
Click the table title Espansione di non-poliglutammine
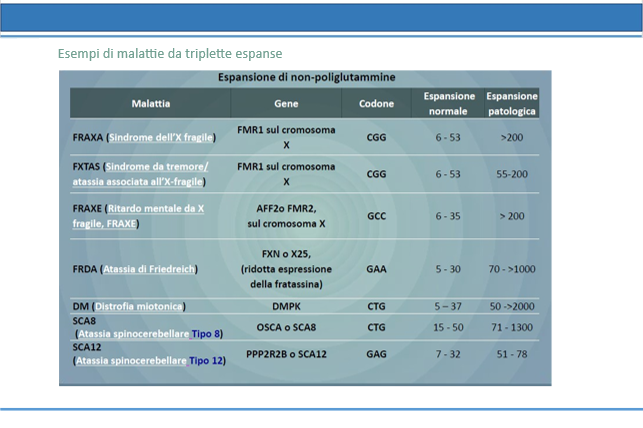click(306, 77)
